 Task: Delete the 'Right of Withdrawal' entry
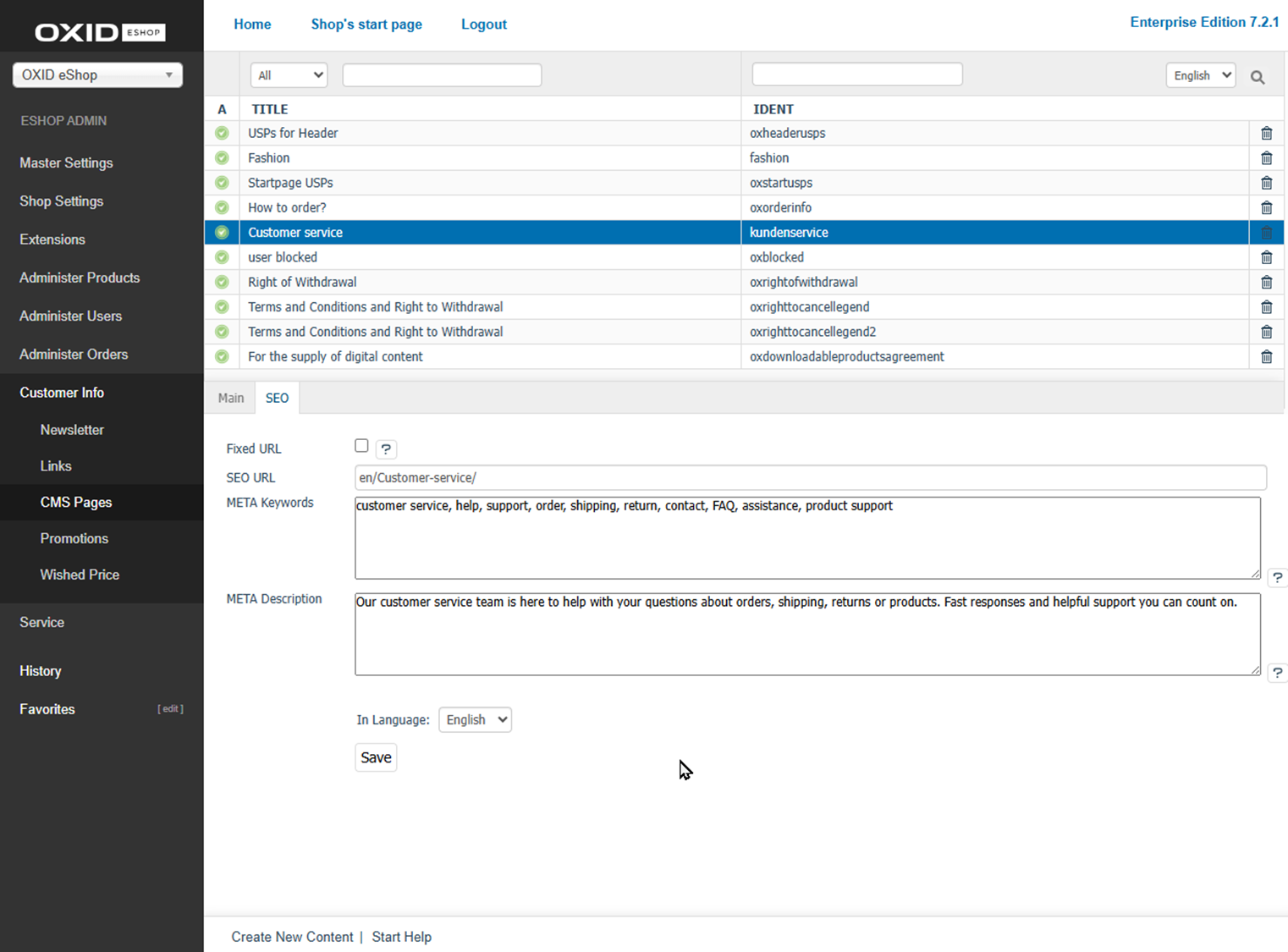click(x=1266, y=282)
